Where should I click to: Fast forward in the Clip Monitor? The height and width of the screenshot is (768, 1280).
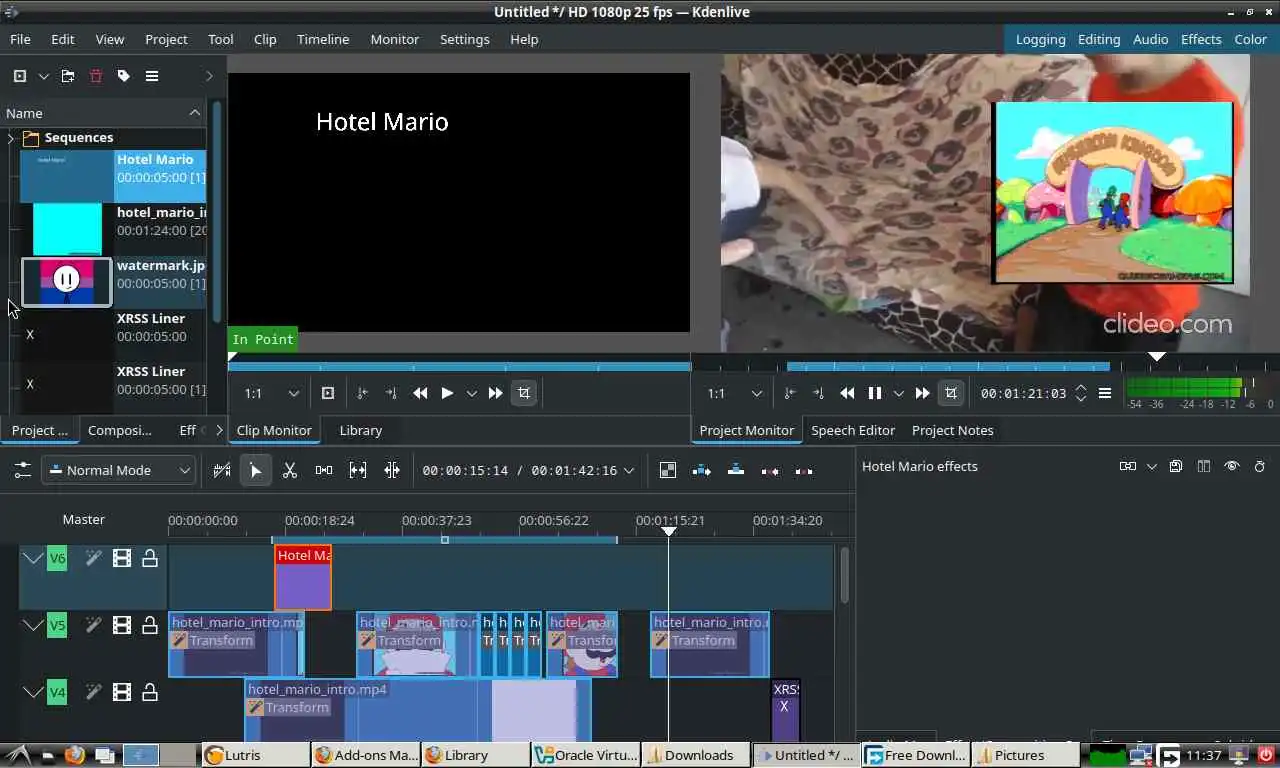(x=495, y=393)
